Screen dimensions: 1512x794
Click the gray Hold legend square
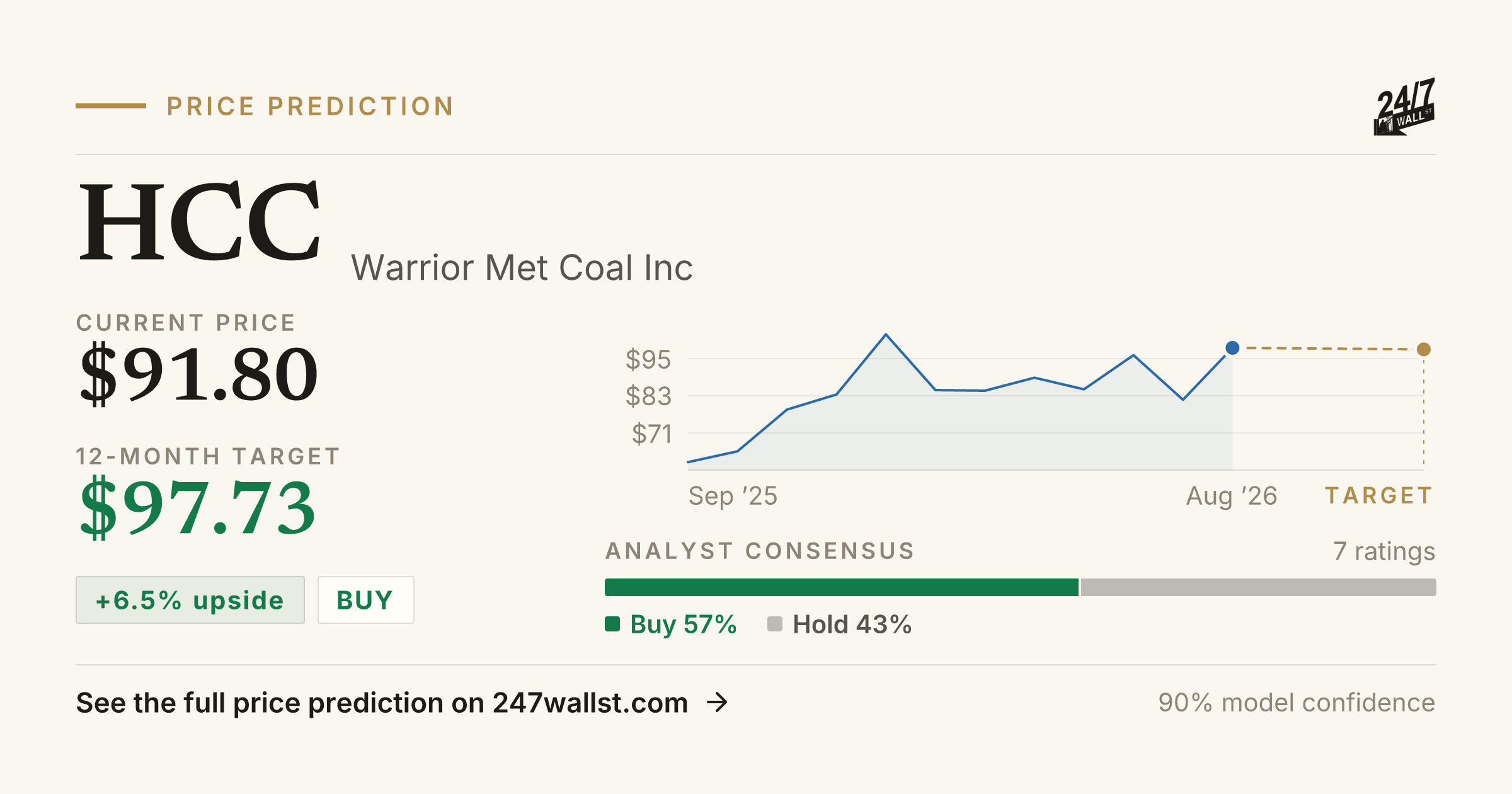pos(775,624)
